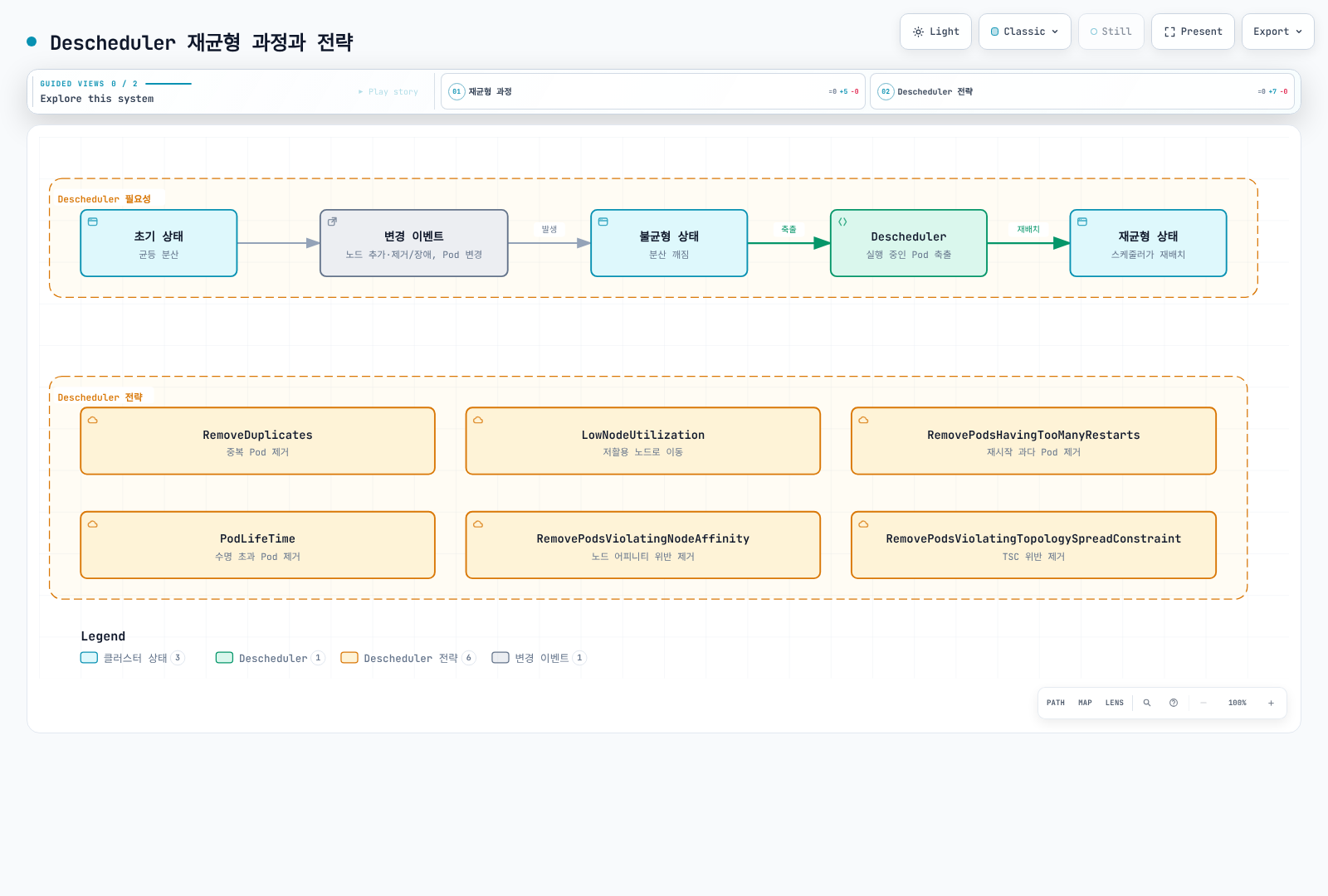Click the 01 step number badge
The width and height of the screenshot is (1328, 896).
[456, 91]
